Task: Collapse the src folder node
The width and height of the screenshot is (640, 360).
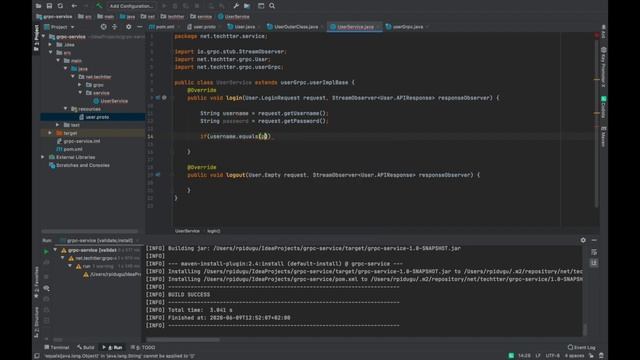Action: 51,52
